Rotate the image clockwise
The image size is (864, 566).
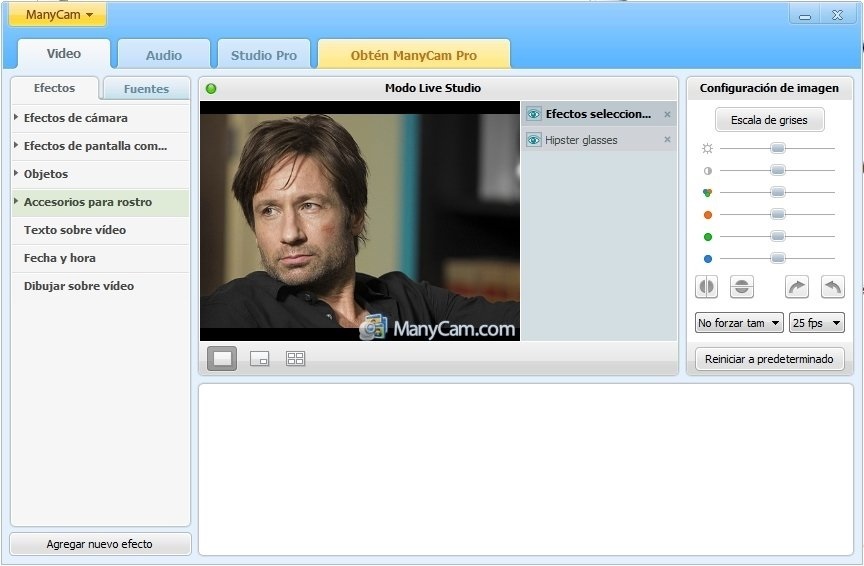tap(797, 287)
